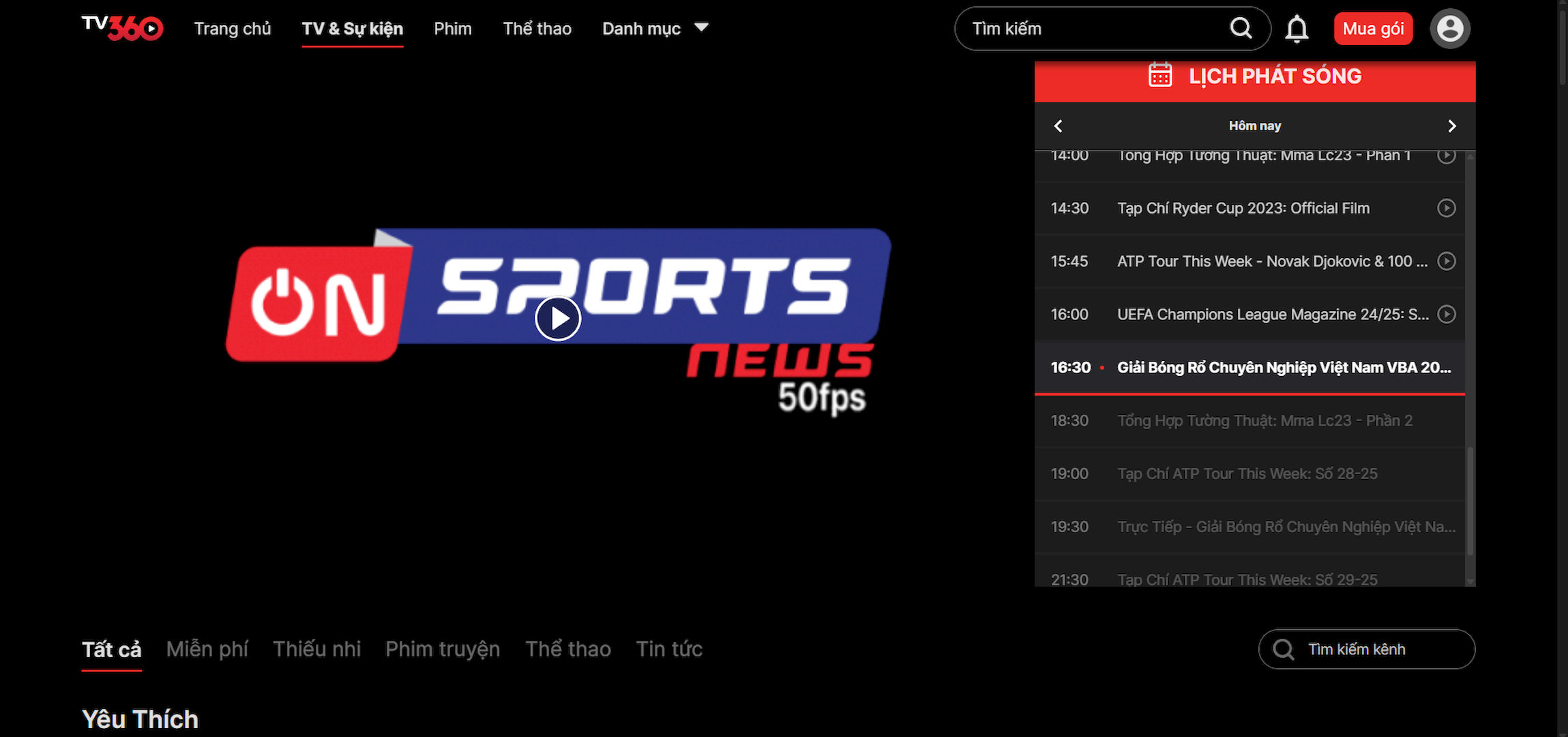This screenshot has width=1568, height=737.
Task: Click the search magnifier icon in header
Action: (x=1241, y=29)
